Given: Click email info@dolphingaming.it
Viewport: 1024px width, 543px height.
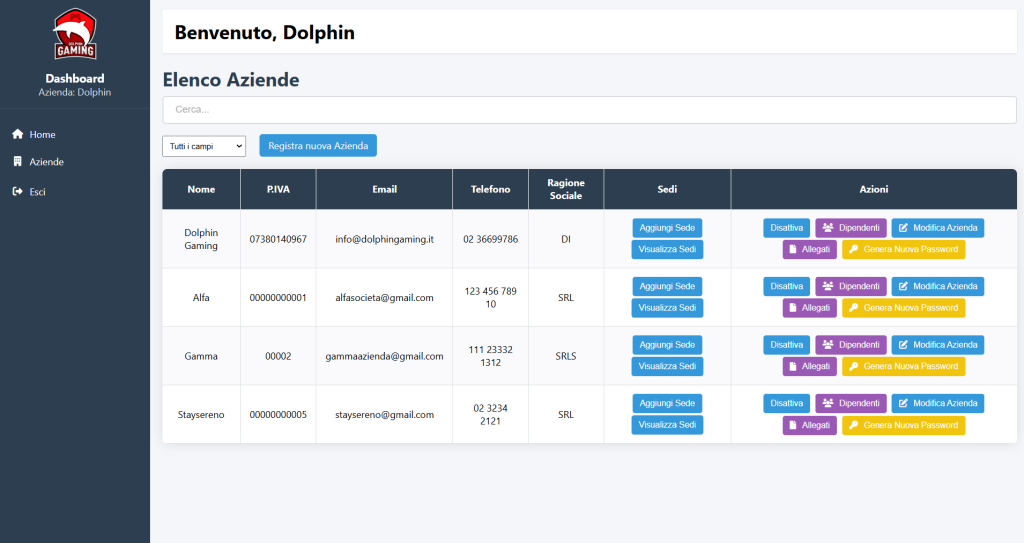Looking at the screenshot, I should 385,239.
